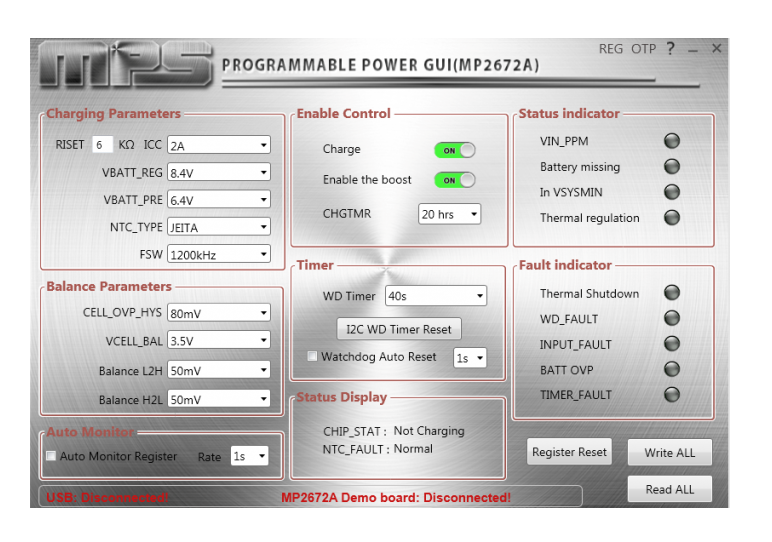Open the NTC_TYPE dropdown showing JEITA
772x542 pixels.
tap(219, 227)
